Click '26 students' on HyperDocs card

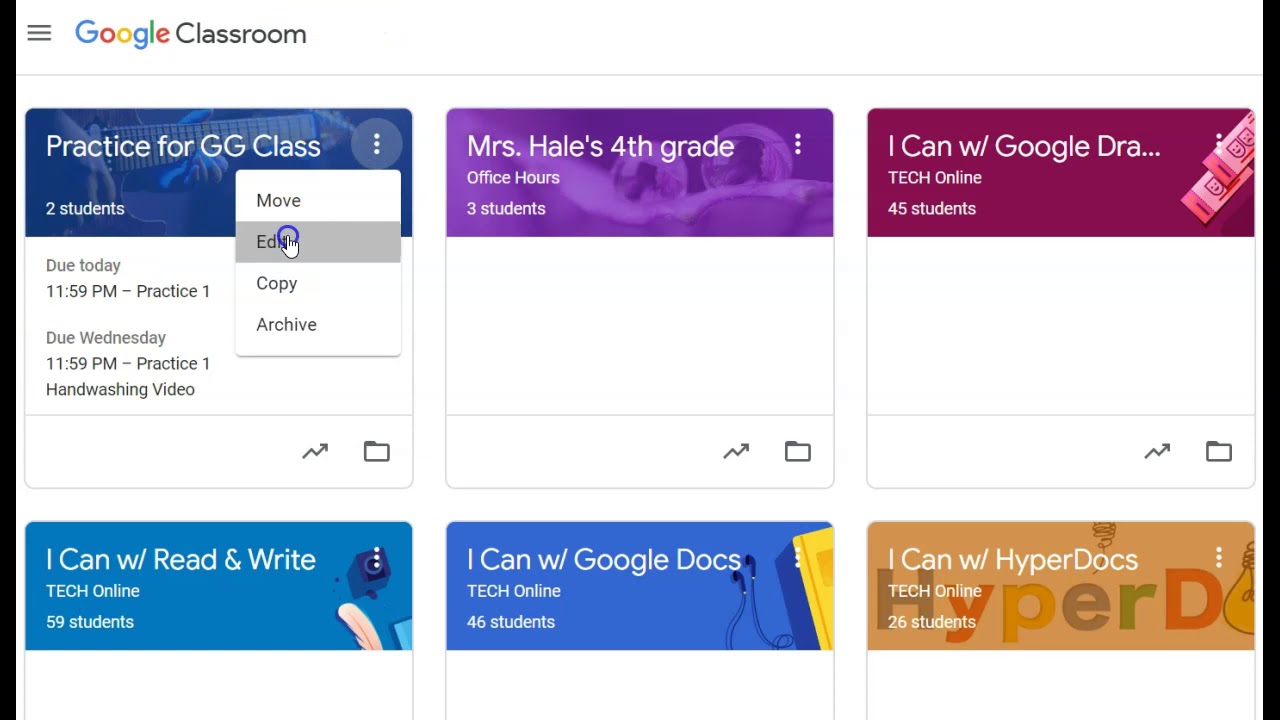pyautogui.click(x=932, y=622)
